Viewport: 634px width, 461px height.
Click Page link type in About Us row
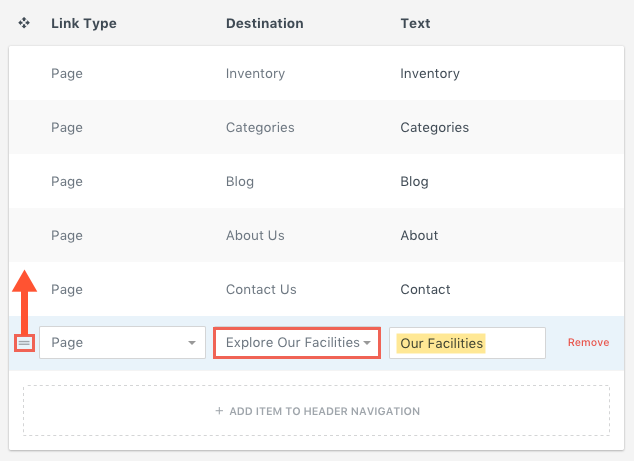(x=67, y=235)
